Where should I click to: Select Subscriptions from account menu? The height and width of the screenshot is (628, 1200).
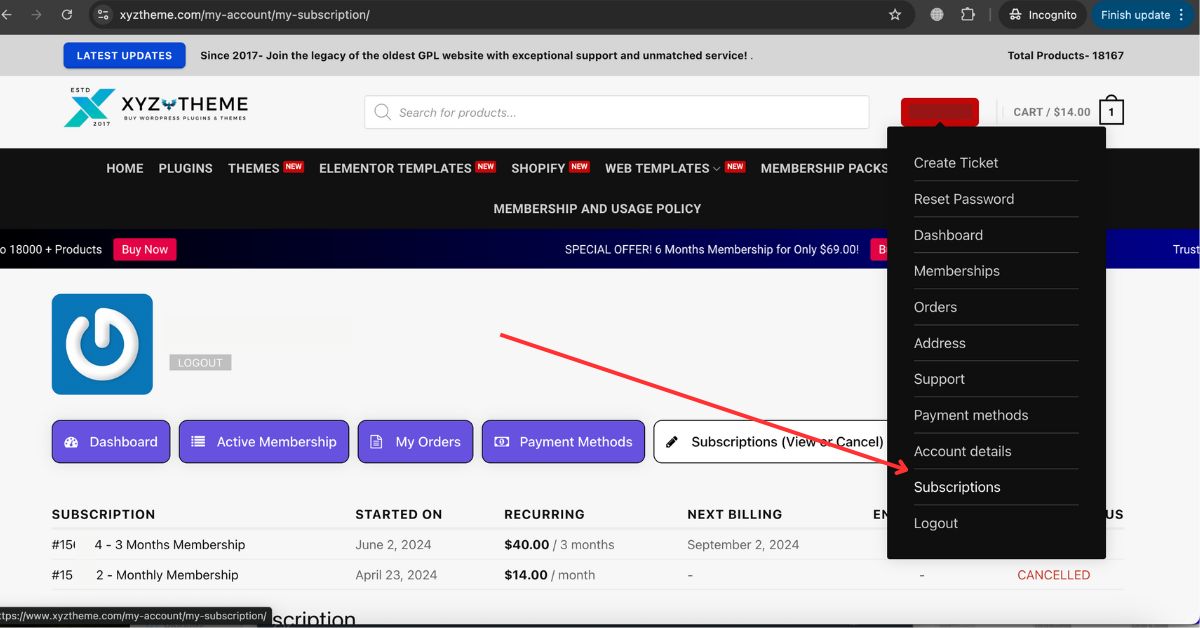click(x=957, y=487)
